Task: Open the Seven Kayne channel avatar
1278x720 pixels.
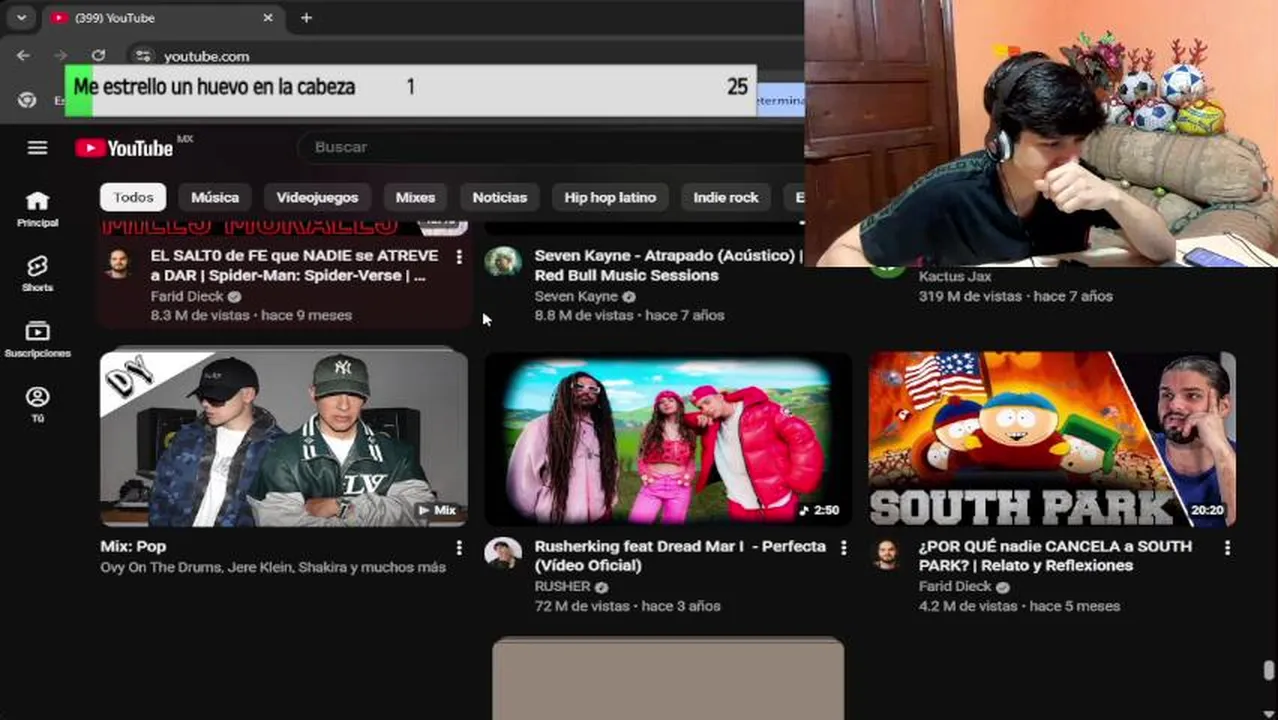Action: point(503,261)
